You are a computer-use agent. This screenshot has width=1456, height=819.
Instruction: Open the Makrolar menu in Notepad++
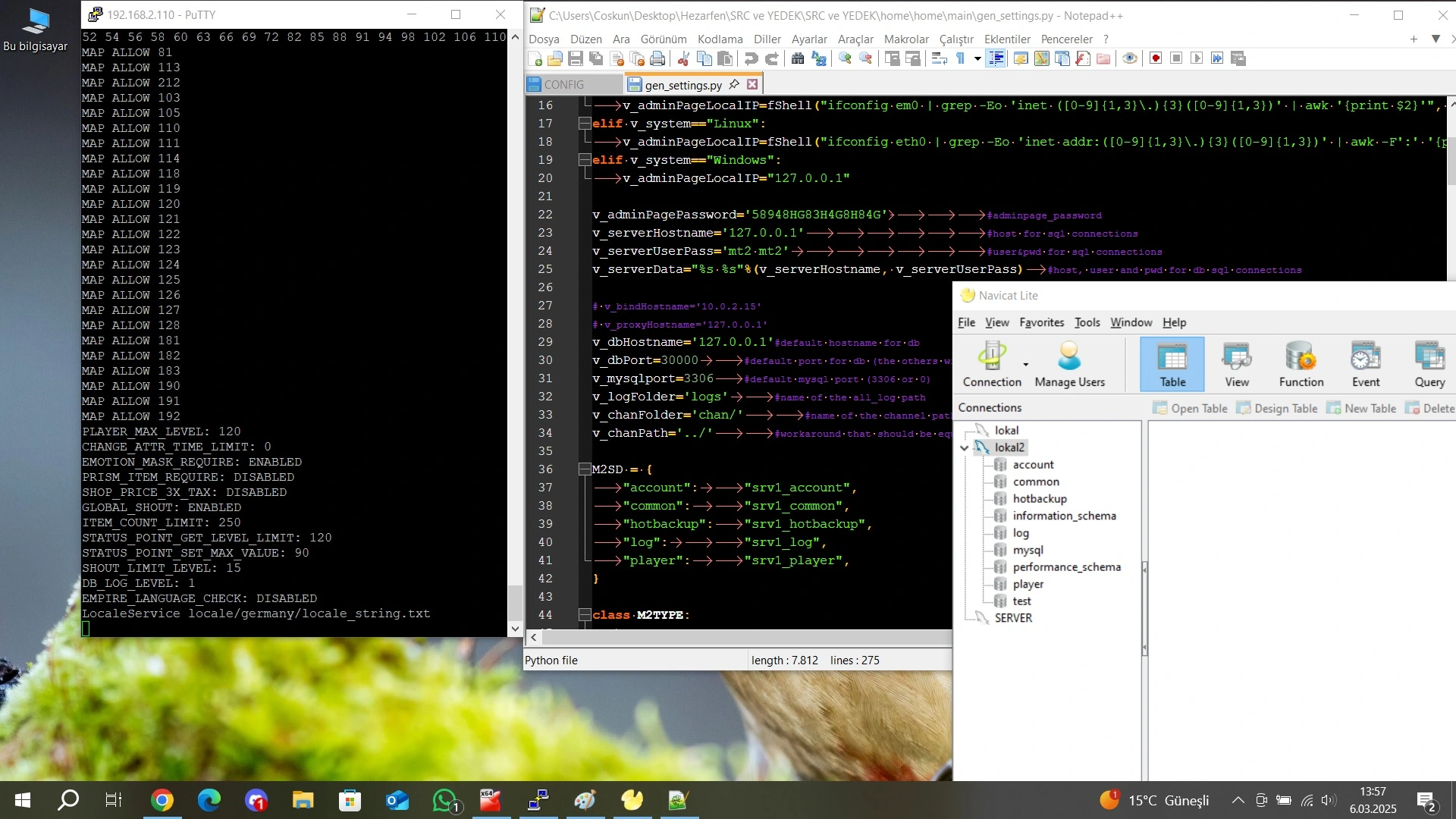[x=906, y=39]
